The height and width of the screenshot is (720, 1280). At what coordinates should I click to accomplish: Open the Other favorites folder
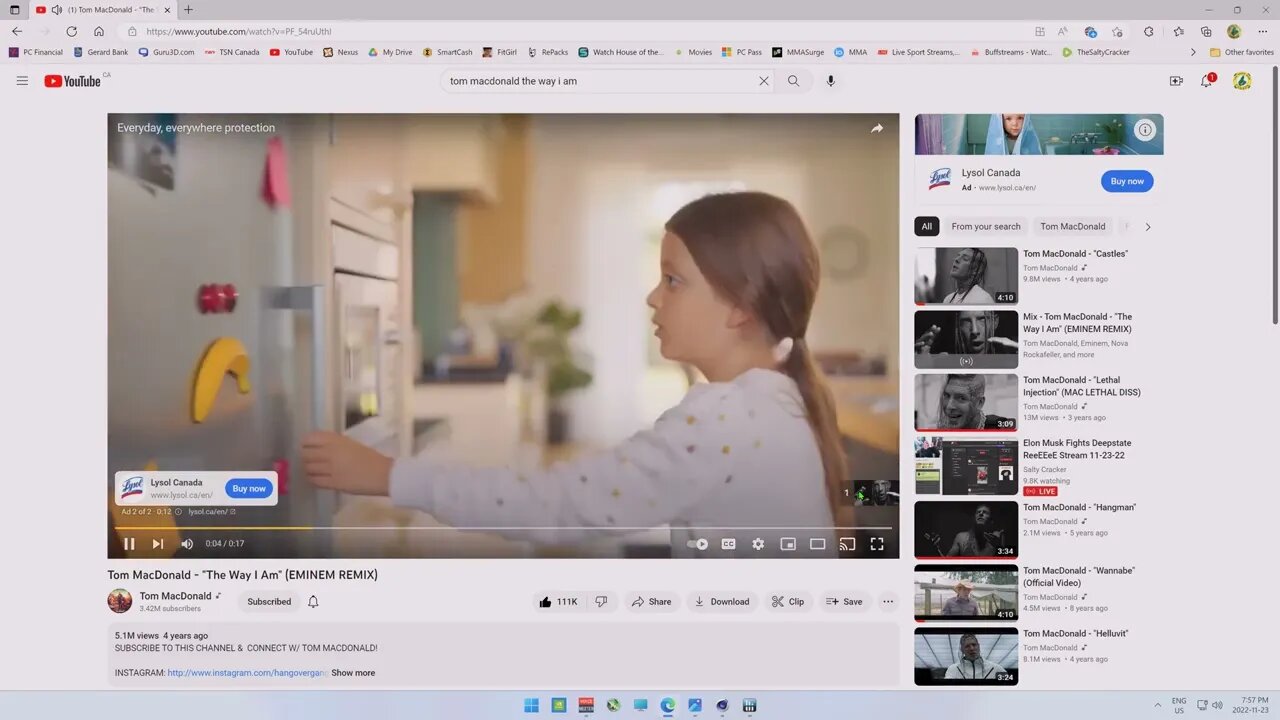[1241, 52]
